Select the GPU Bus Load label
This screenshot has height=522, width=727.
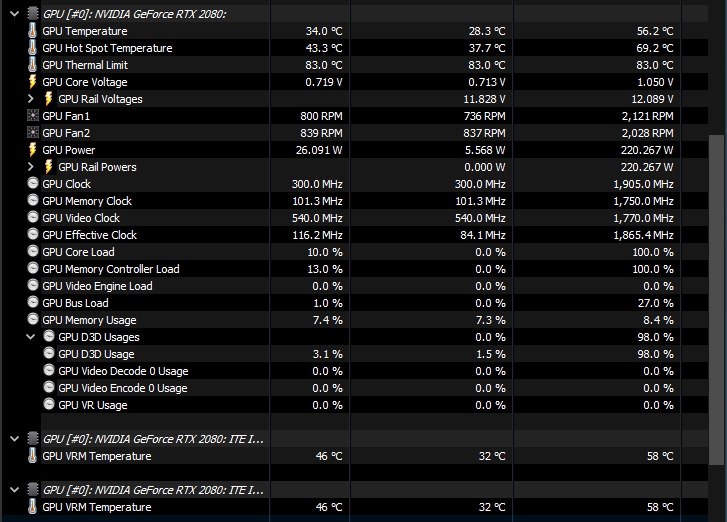(75, 303)
